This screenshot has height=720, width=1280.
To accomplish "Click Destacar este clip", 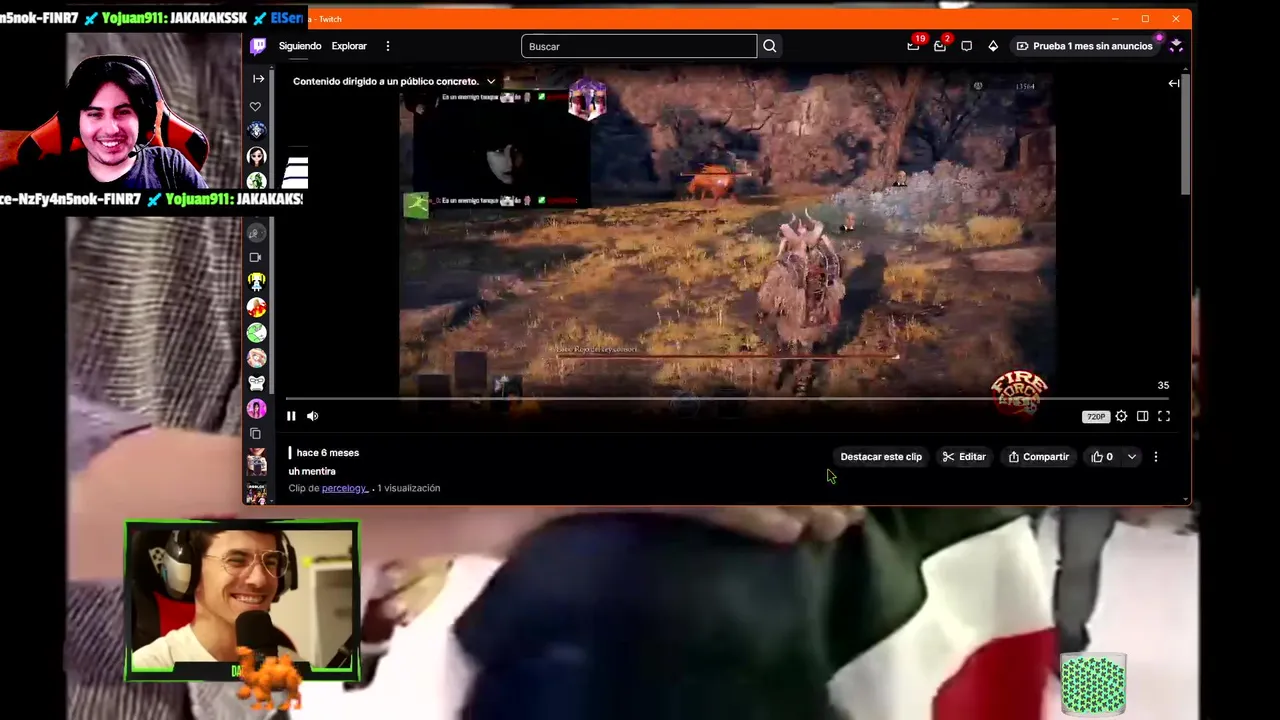I will point(881,457).
